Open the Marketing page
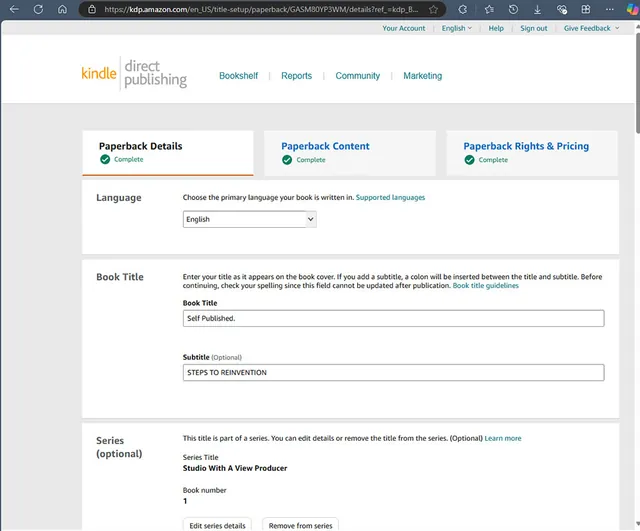The image size is (640, 531). [422, 76]
